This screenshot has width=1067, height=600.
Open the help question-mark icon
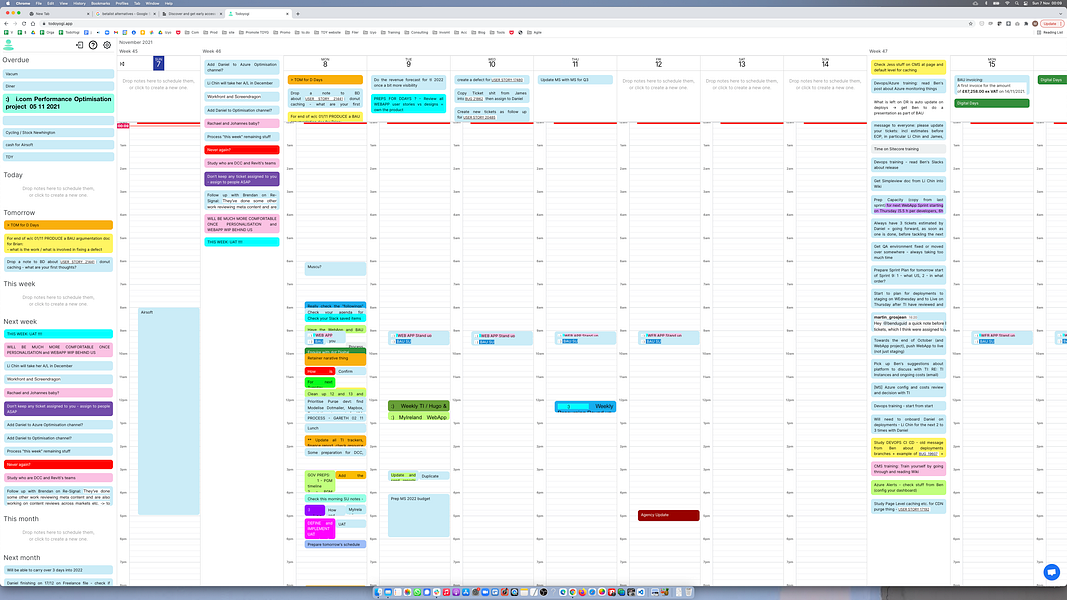tap(93, 45)
